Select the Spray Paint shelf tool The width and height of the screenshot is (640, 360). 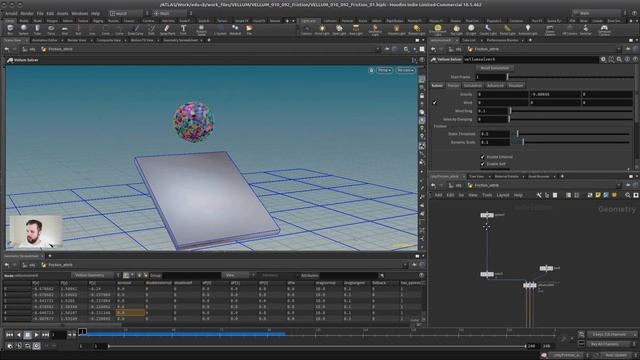click(x=167, y=29)
